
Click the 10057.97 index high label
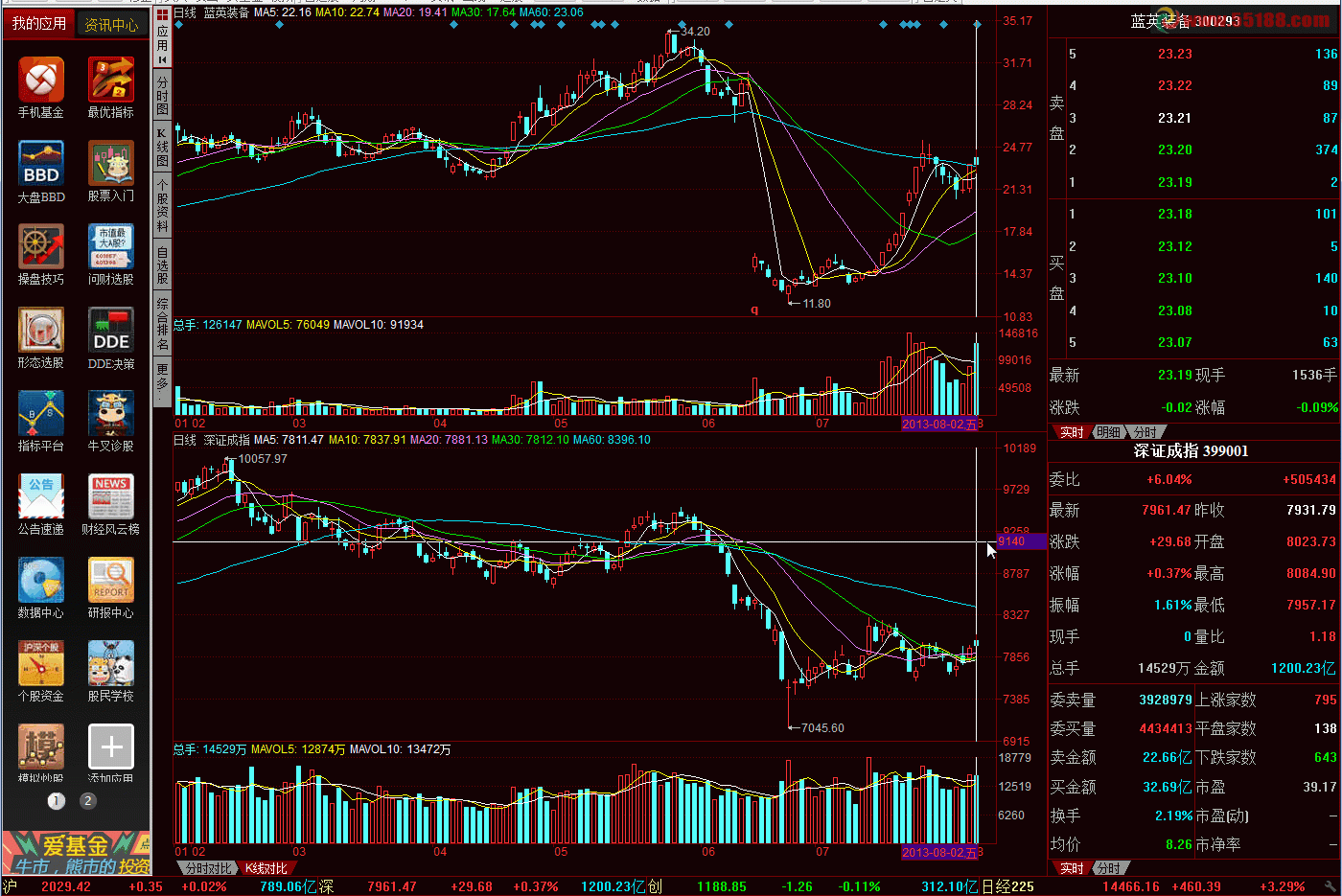[x=263, y=459]
